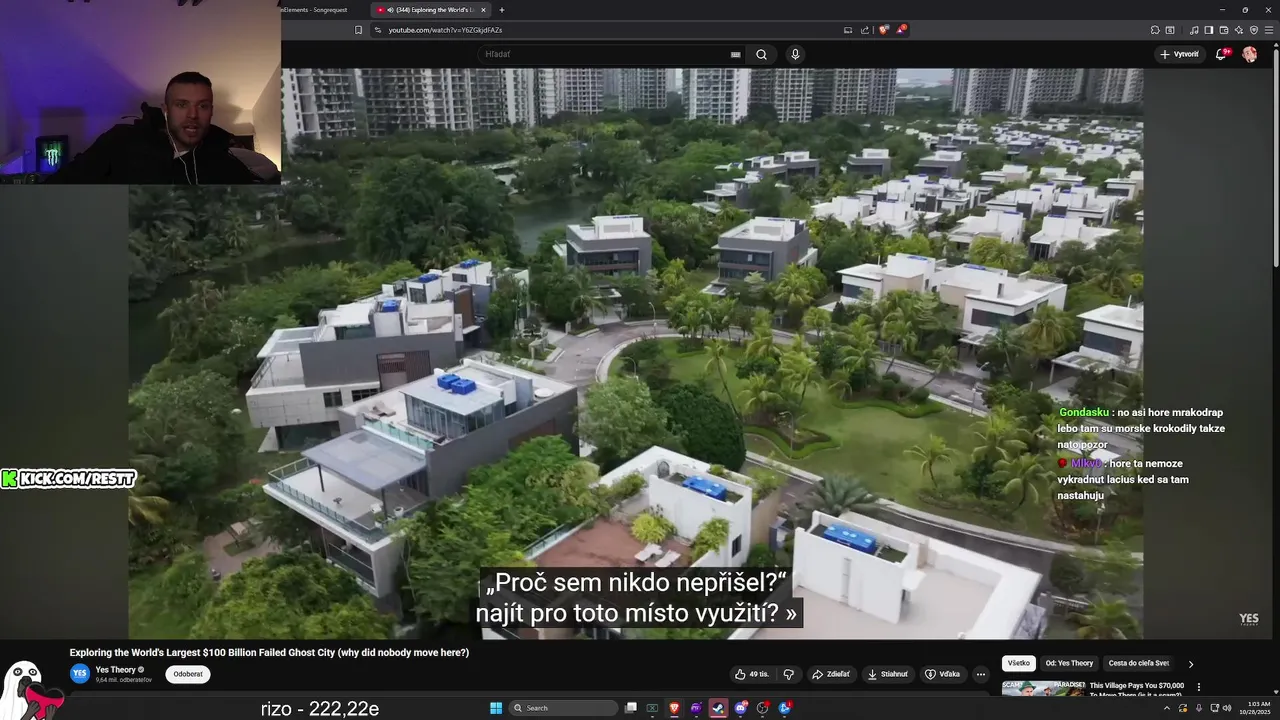
Task: Click the This Village Pays You $70,000 title
Action: coord(1137,689)
